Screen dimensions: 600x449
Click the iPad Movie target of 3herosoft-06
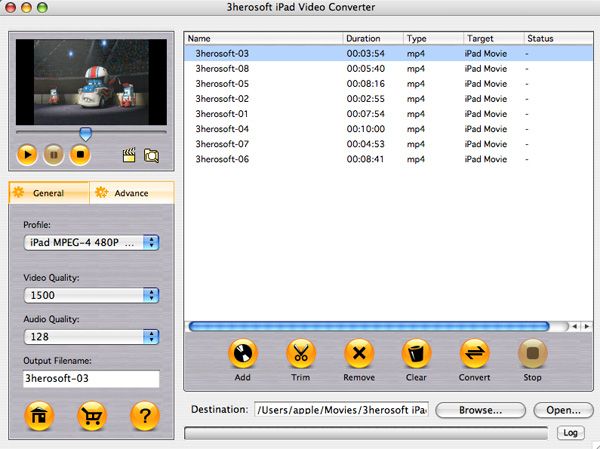[x=486, y=159]
